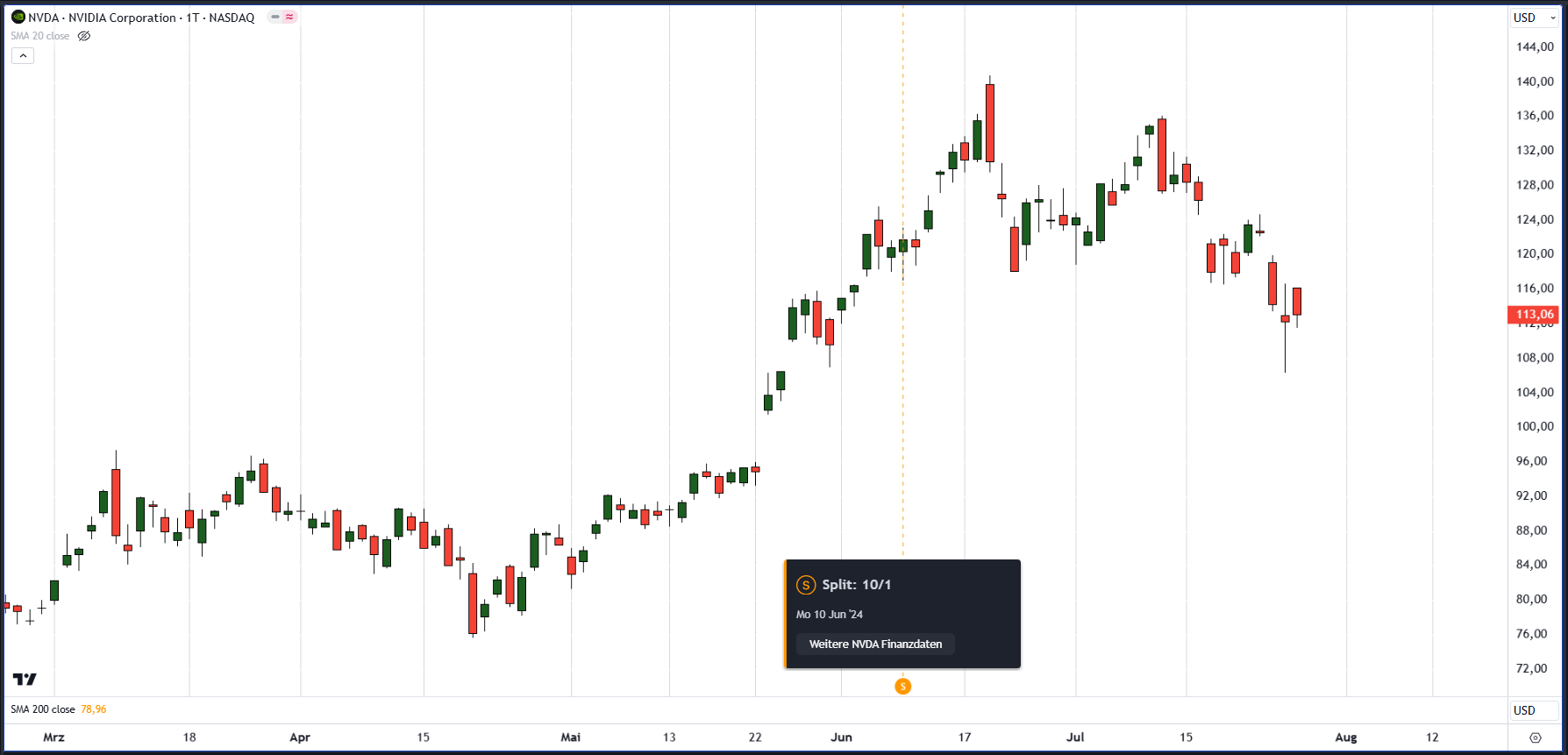The image size is (1568, 755).
Task: Click the TradingView logo in the chart corner
Action: (x=25, y=680)
